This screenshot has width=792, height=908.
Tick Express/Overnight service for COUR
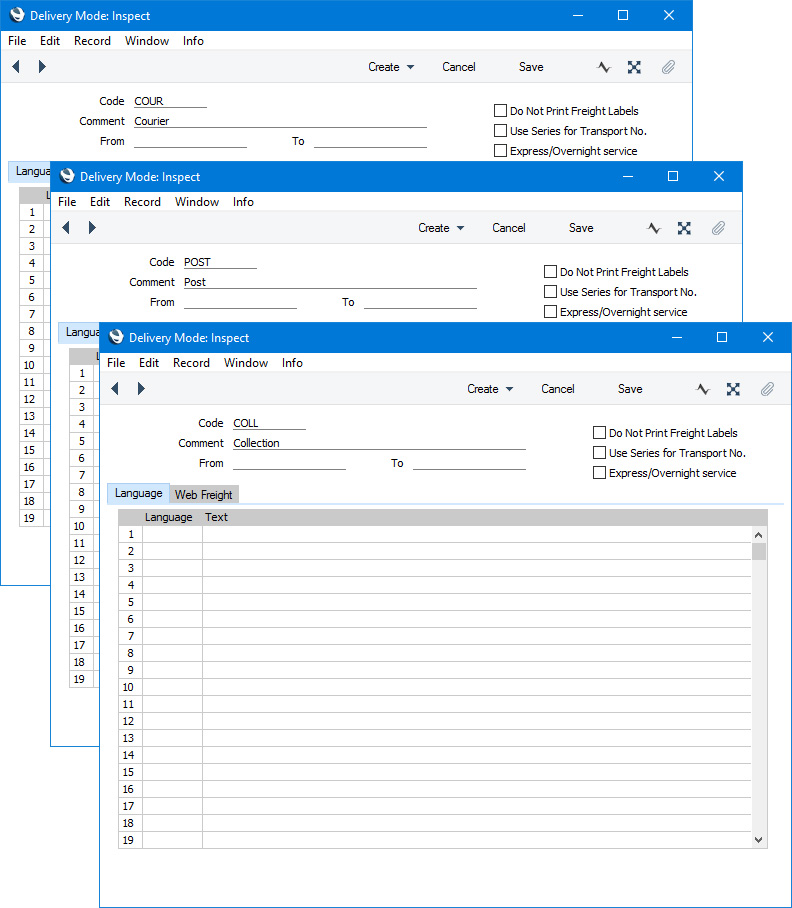[500, 151]
